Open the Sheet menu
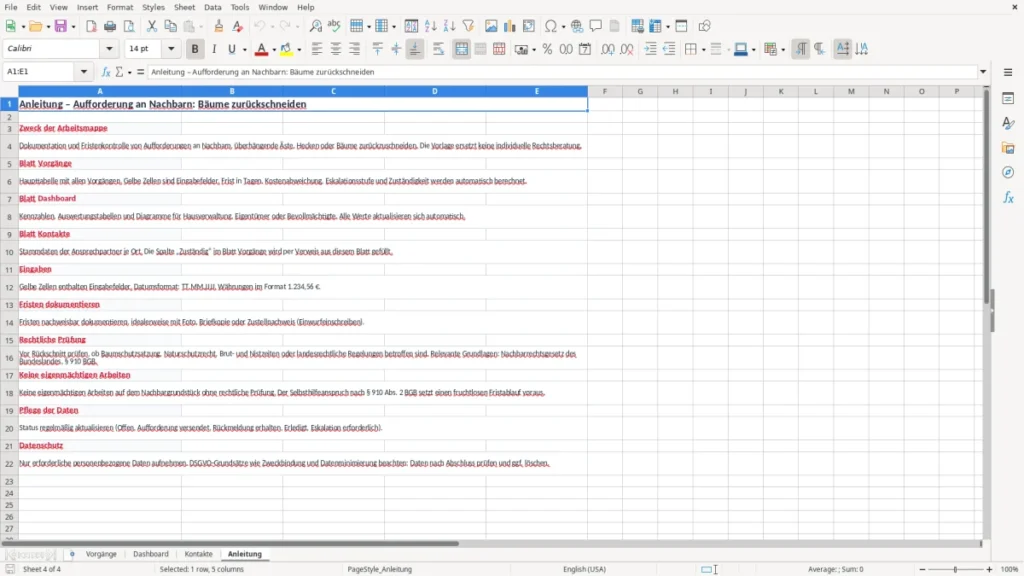1024x576 pixels. [x=184, y=7]
